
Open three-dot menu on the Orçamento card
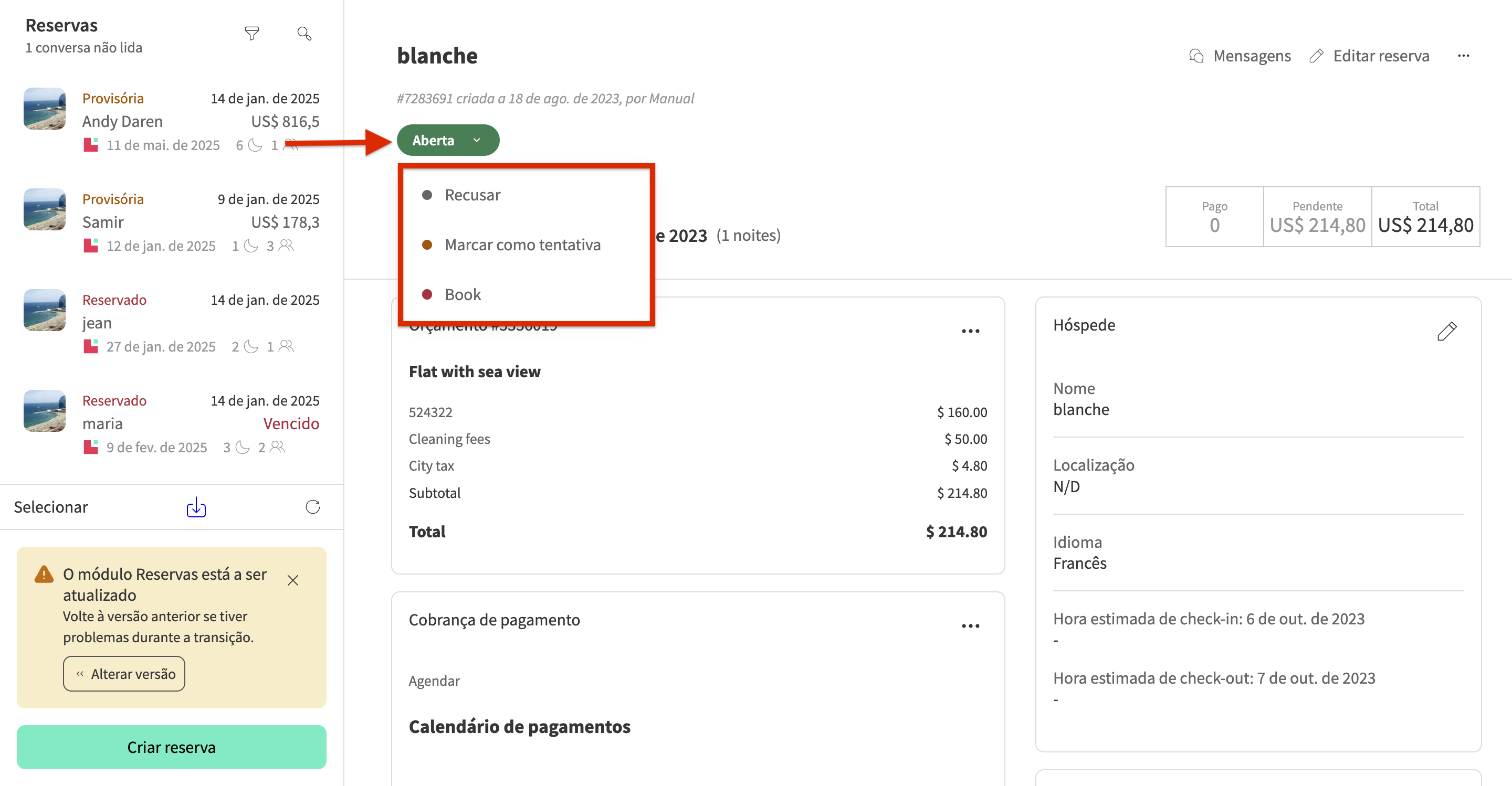tap(970, 332)
